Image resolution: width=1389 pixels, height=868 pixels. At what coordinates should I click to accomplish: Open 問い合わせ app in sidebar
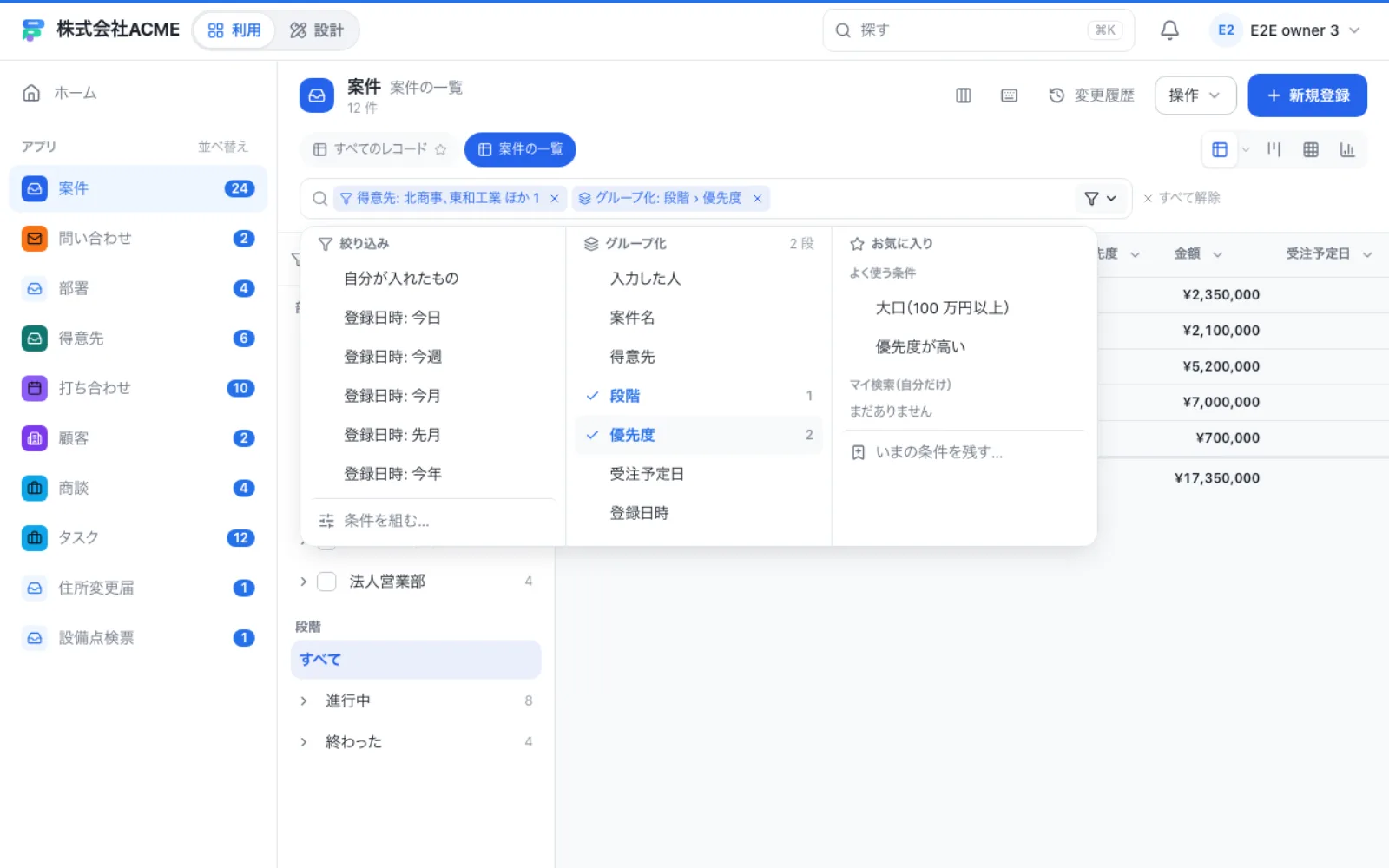[138, 239]
